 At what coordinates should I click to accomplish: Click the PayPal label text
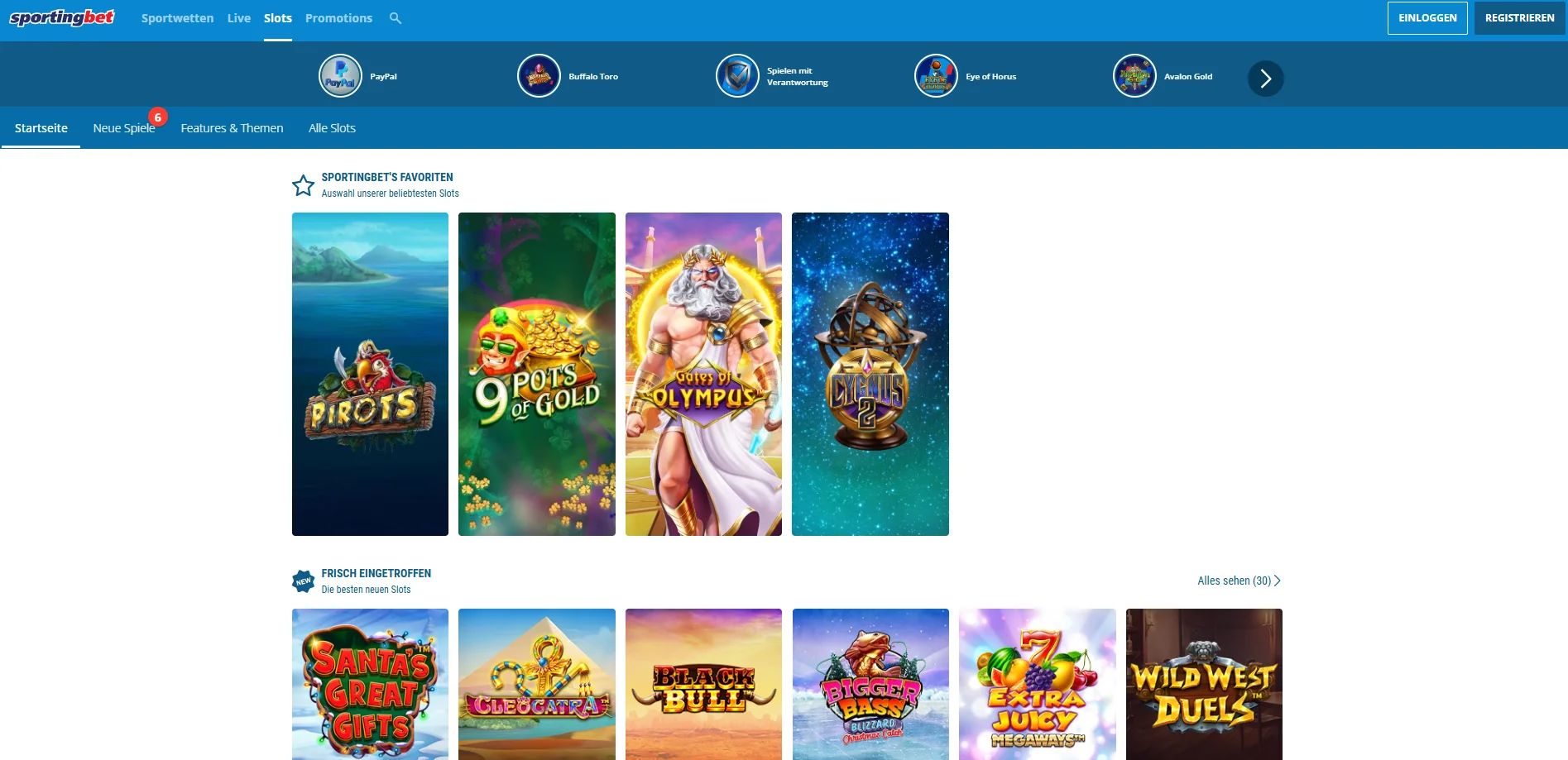383,76
